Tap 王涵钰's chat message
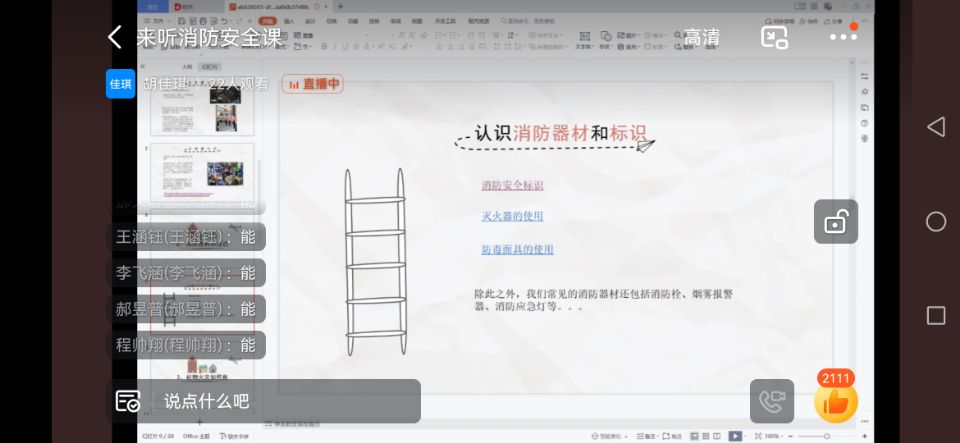This screenshot has height=443, width=960. coord(186,237)
